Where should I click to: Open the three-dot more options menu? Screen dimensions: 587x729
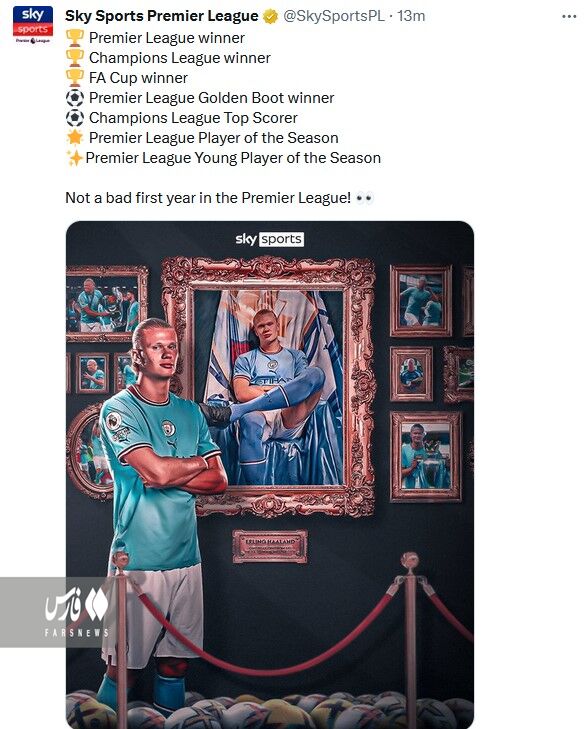coord(569,16)
